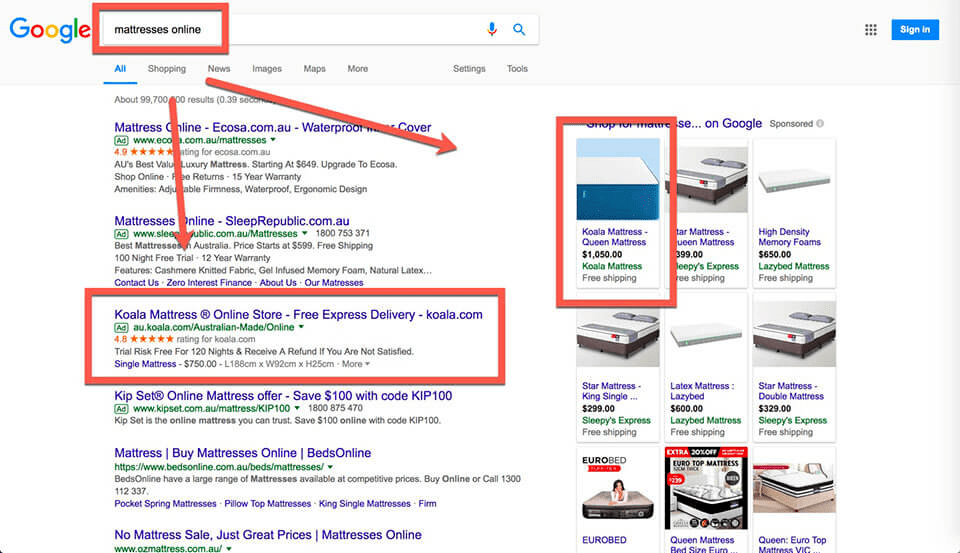Open Our Mattresses sitelink
960x553 pixels.
(x=334, y=282)
